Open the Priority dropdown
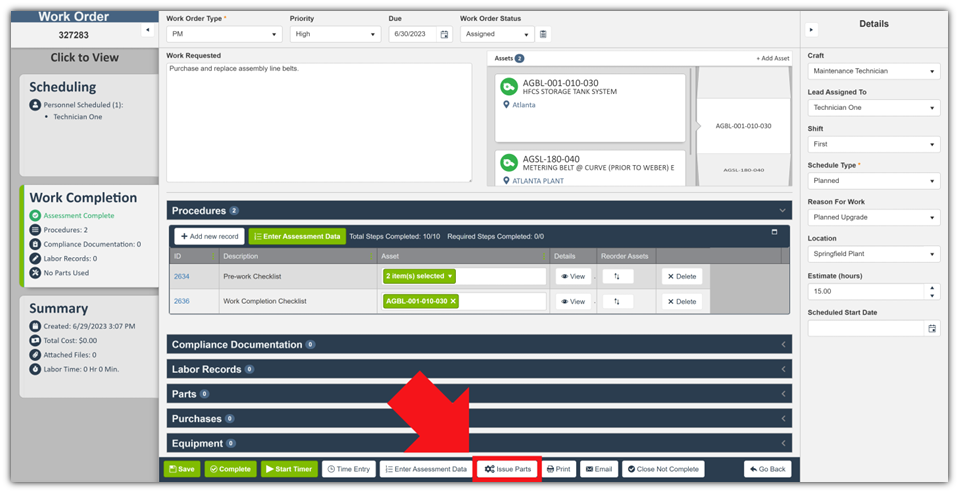The width and height of the screenshot is (959, 493). point(334,34)
